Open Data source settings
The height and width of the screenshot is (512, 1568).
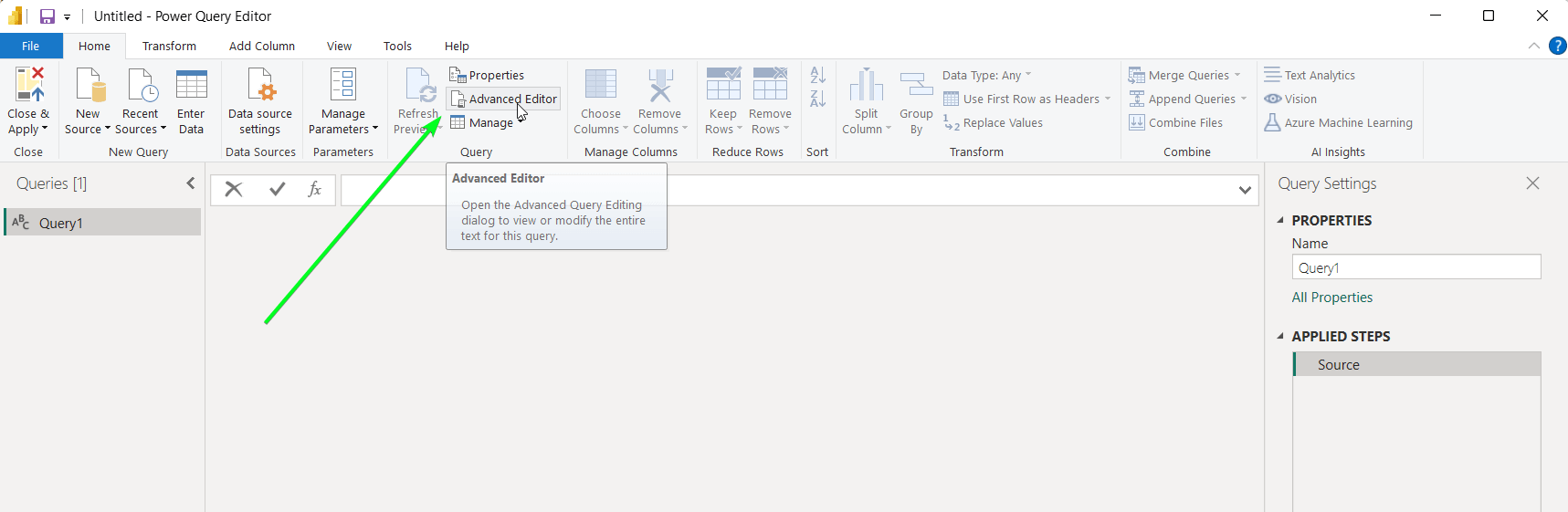[260, 101]
